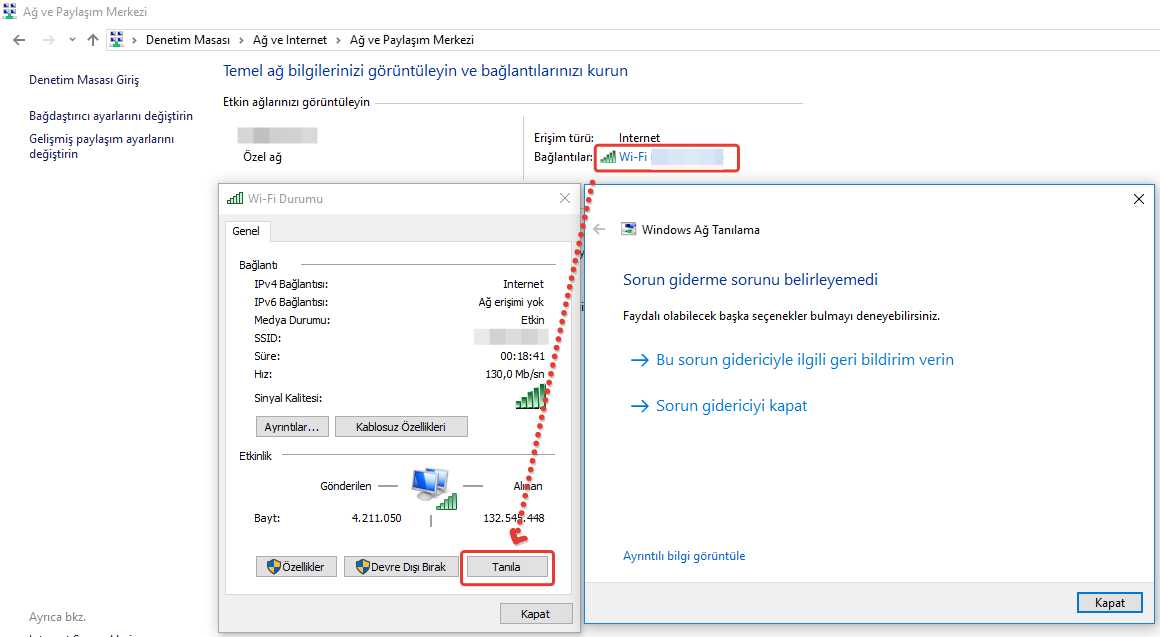Expand the chevron after Denetim Masası breadcrumb
This screenshot has width=1160, height=637.
click(x=240, y=40)
